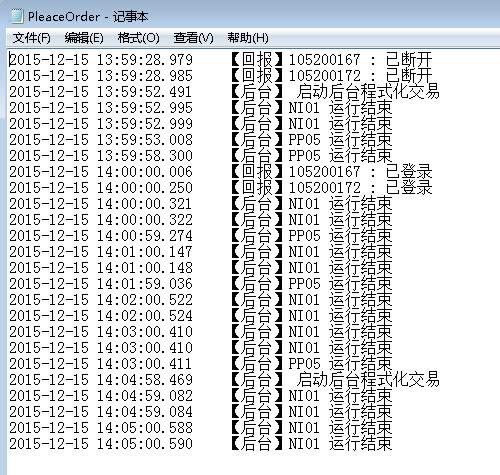The height and width of the screenshot is (475, 500).
Task: Click the line 105200167 : 已登录
Action: pyautogui.click(x=221, y=172)
